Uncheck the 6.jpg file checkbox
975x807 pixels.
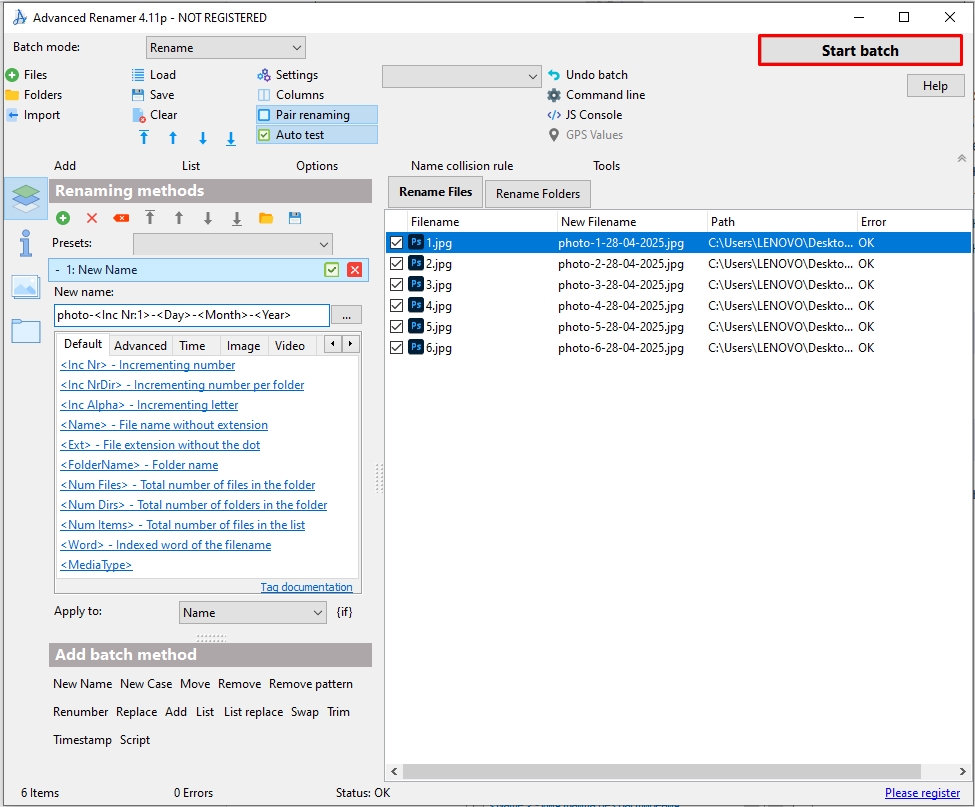coord(396,348)
